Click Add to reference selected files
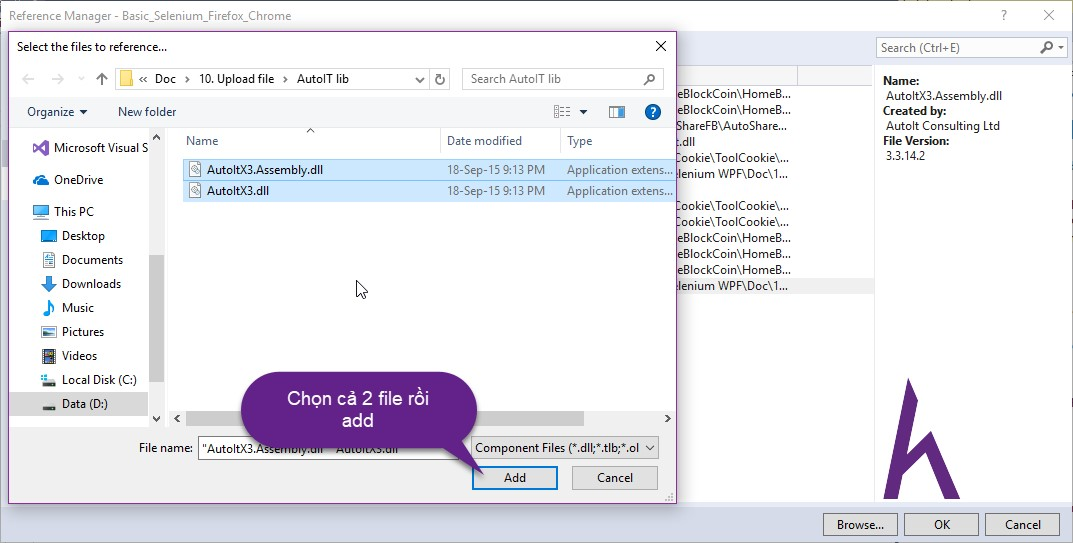Viewport: 1073px width, 543px height. coord(515,478)
